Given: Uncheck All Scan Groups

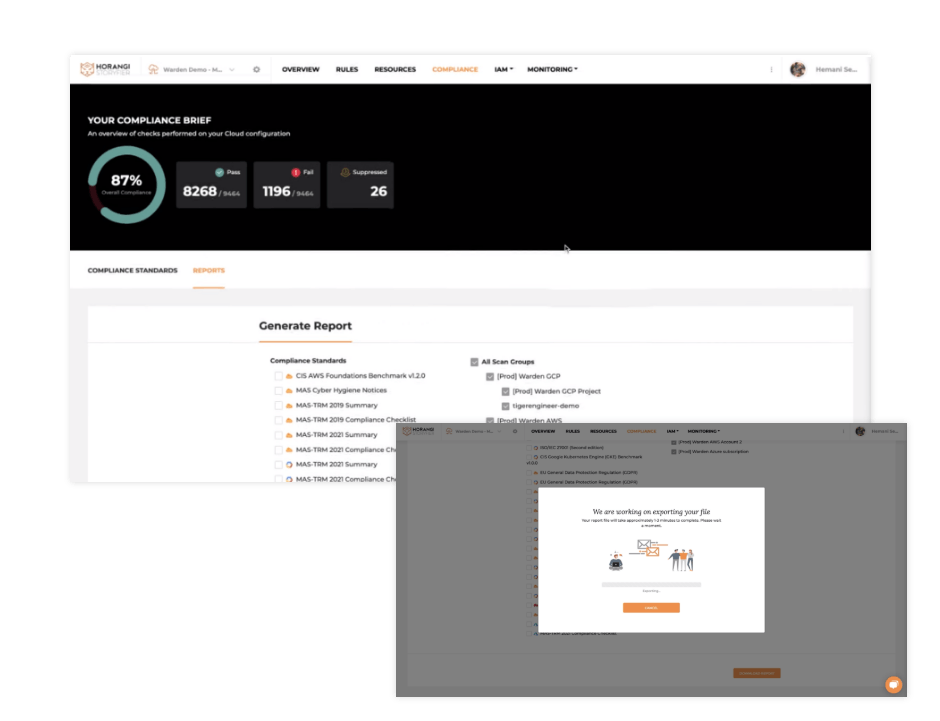Looking at the screenshot, I should (474, 362).
